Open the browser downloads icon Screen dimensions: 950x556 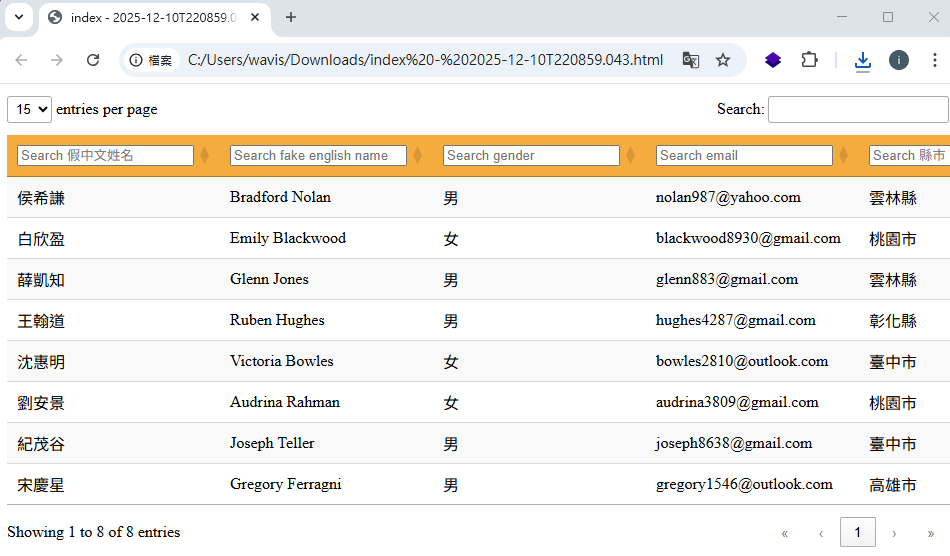pos(863,61)
